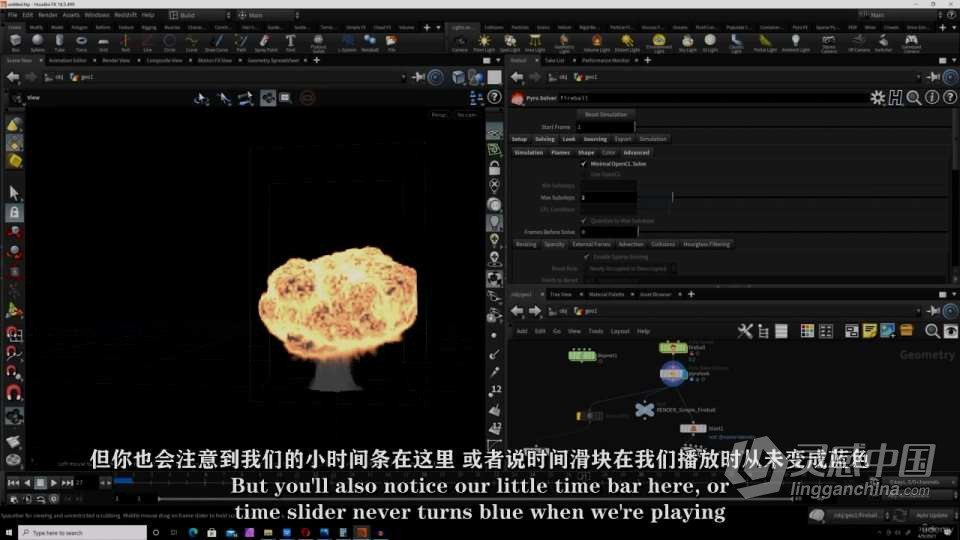960x540 pixels.
Task: Select the Font shelf tool
Action: pyautogui.click(x=290, y=42)
